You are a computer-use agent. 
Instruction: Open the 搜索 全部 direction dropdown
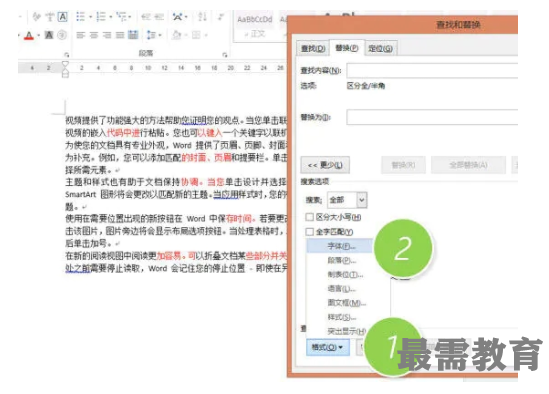tap(347, 200)
